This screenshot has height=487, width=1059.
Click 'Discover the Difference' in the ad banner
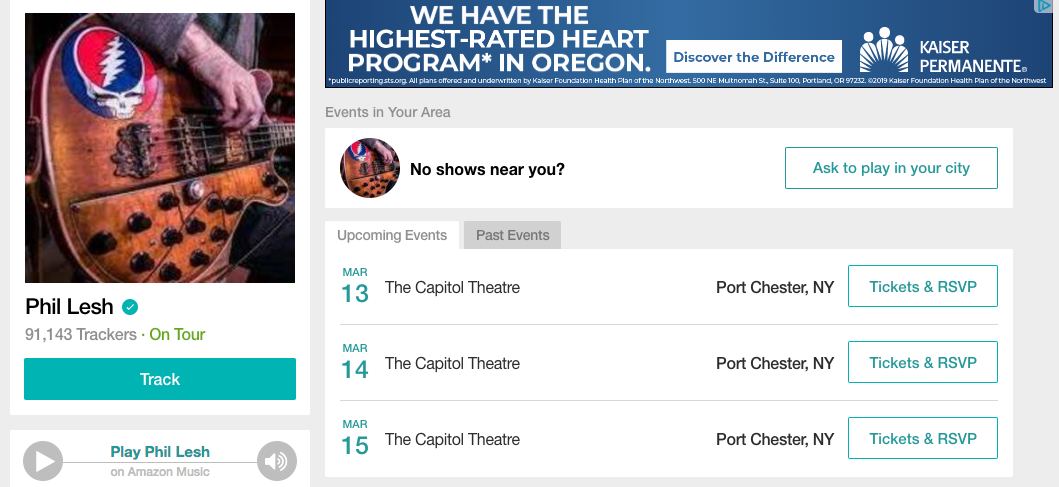pos(754,57)
